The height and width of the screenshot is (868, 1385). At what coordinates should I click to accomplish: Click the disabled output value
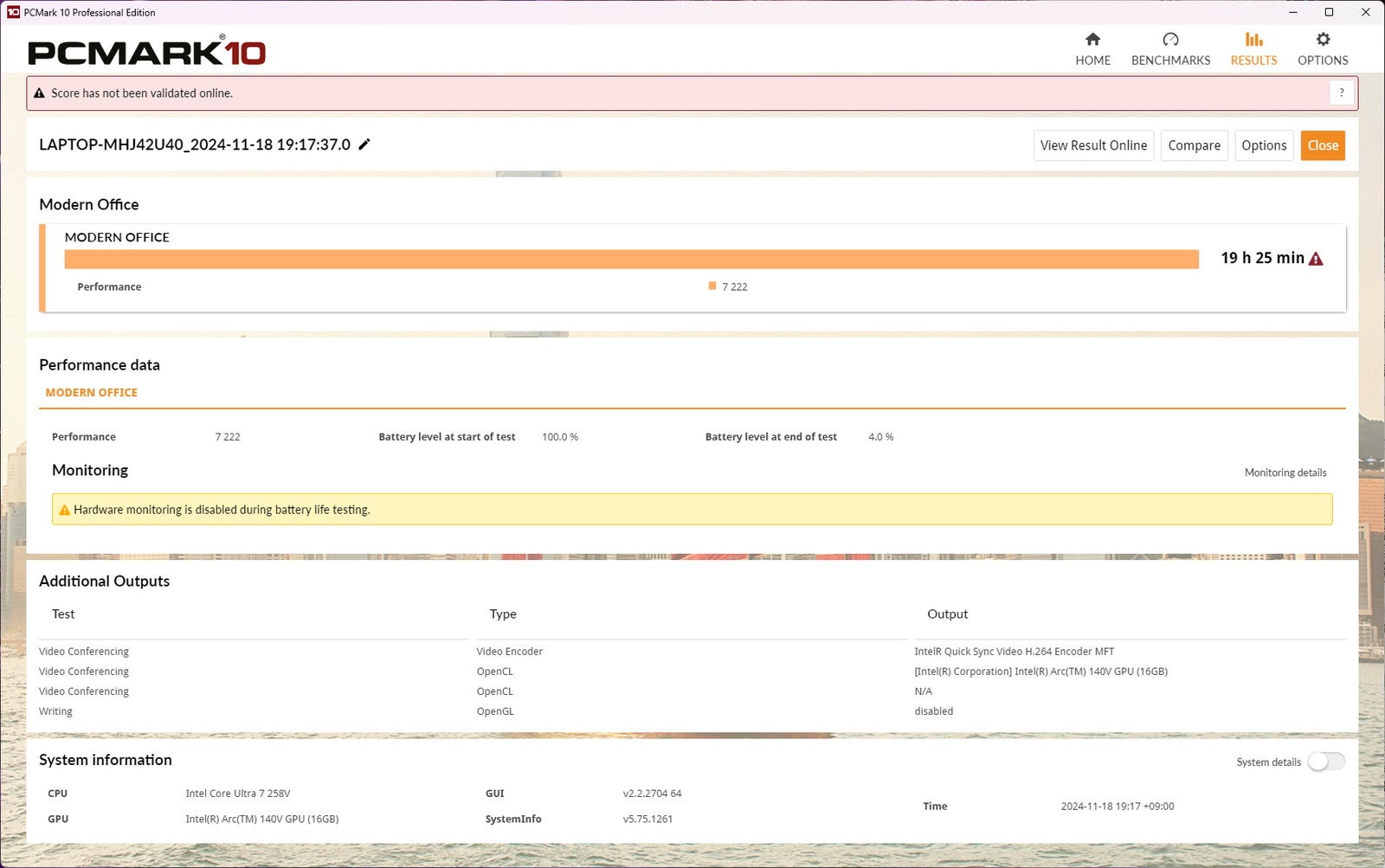(x=933, y=711)
